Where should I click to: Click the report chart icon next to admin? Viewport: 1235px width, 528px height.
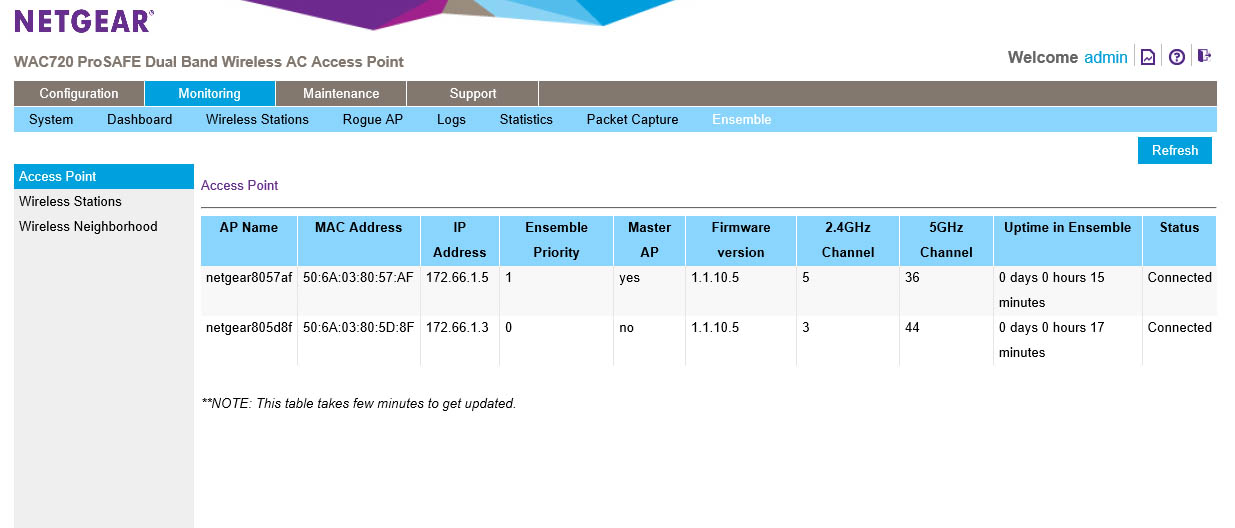click(x=1148, y=57)
